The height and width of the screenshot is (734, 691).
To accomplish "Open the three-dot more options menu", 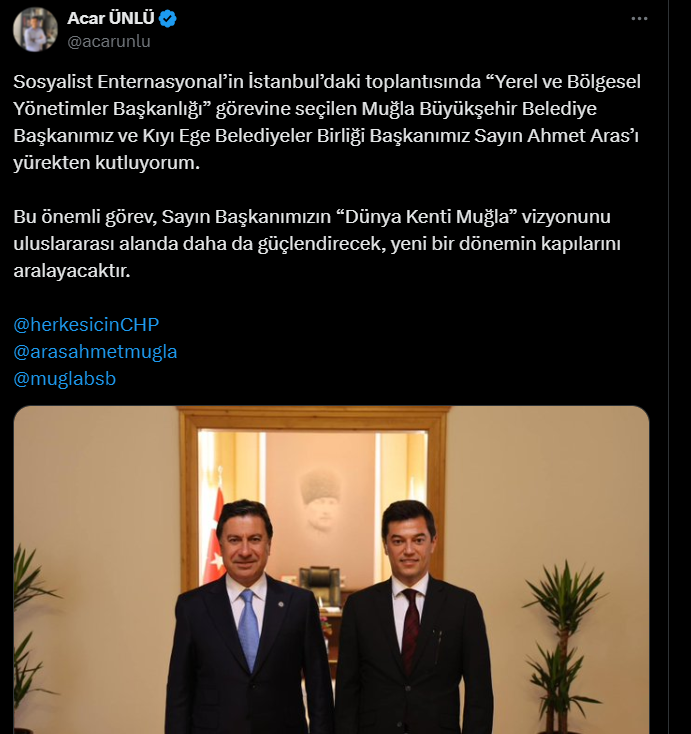I will [x=639, y=19].
